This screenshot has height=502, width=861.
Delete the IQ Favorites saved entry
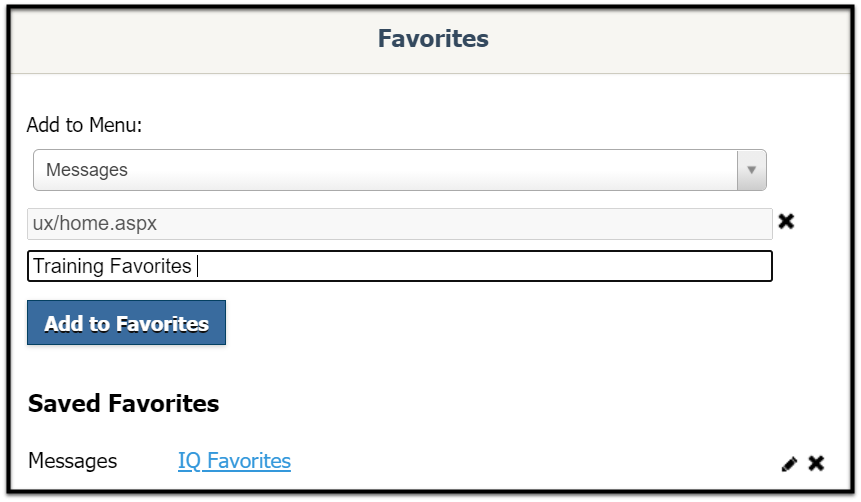(x=817, y=464)
